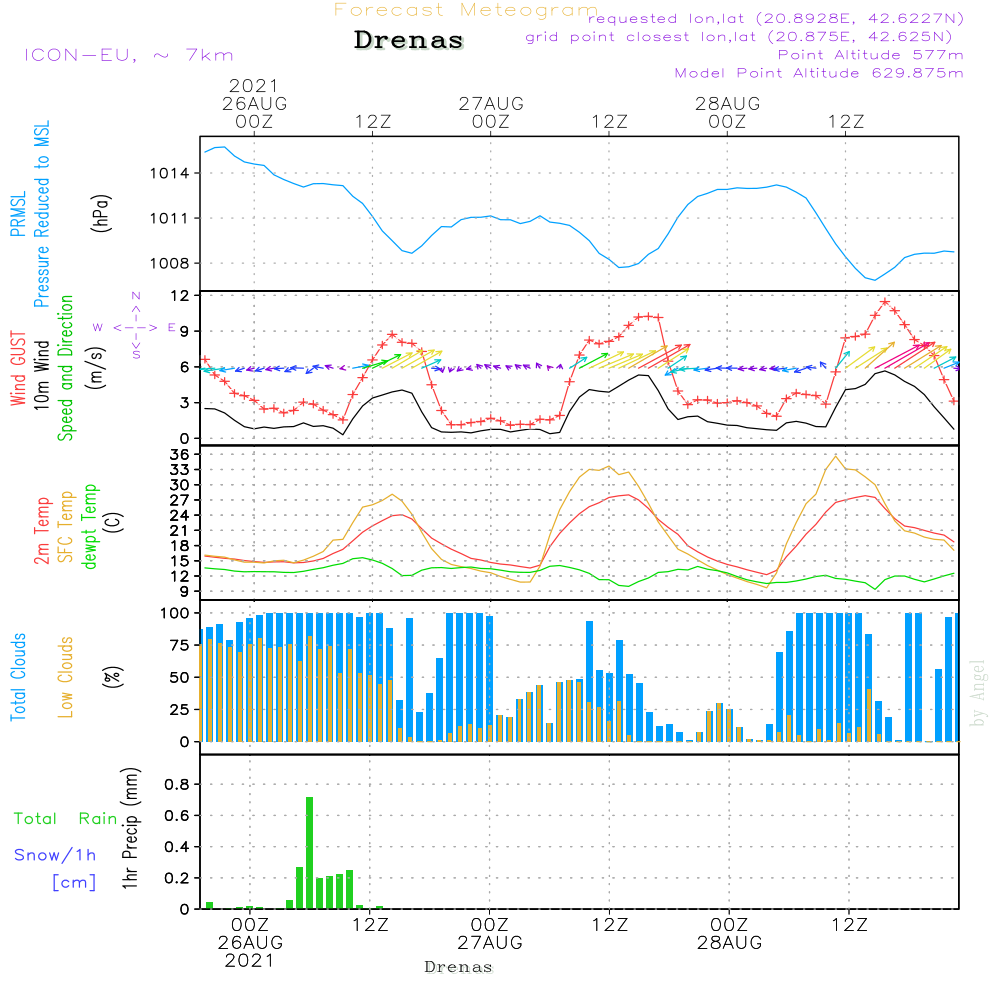Click the 36 value on temperature axis
The width and height of the screenshot is (1000, 1000).
(x=179, y=455)
